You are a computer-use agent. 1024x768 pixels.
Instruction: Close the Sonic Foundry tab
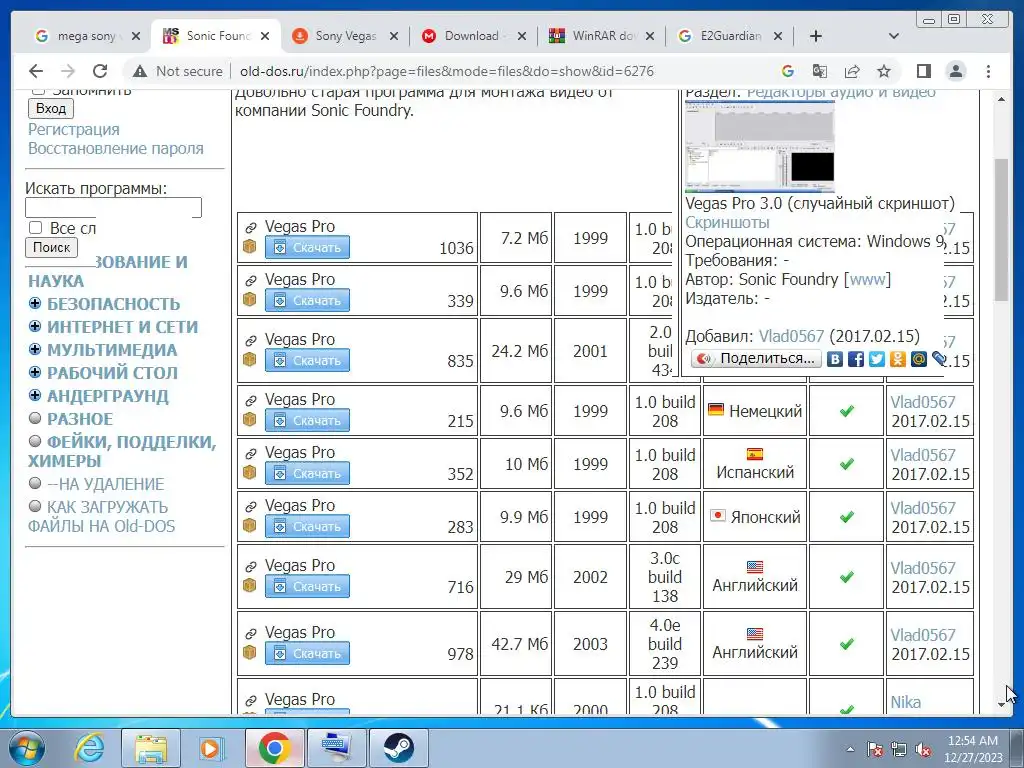point(264,37)
